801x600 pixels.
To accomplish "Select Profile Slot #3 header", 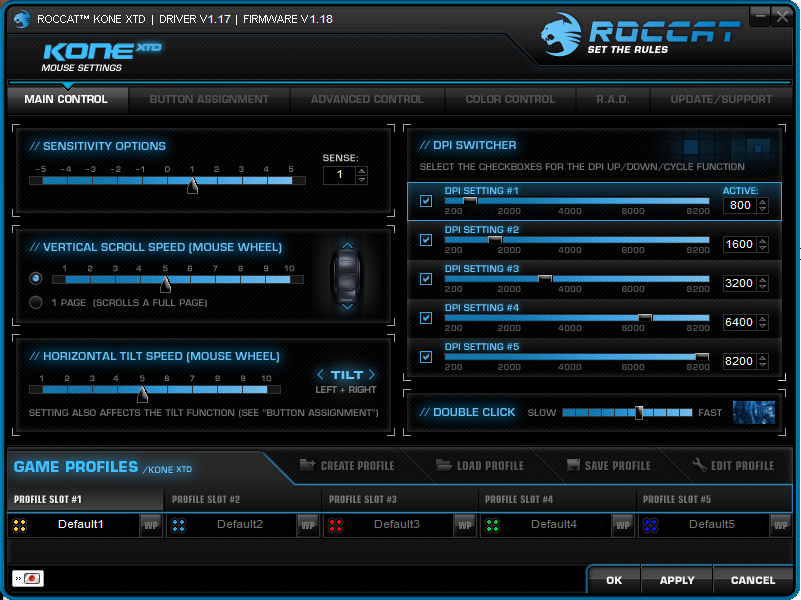I will pyautogui.click(x=400, y=499).
